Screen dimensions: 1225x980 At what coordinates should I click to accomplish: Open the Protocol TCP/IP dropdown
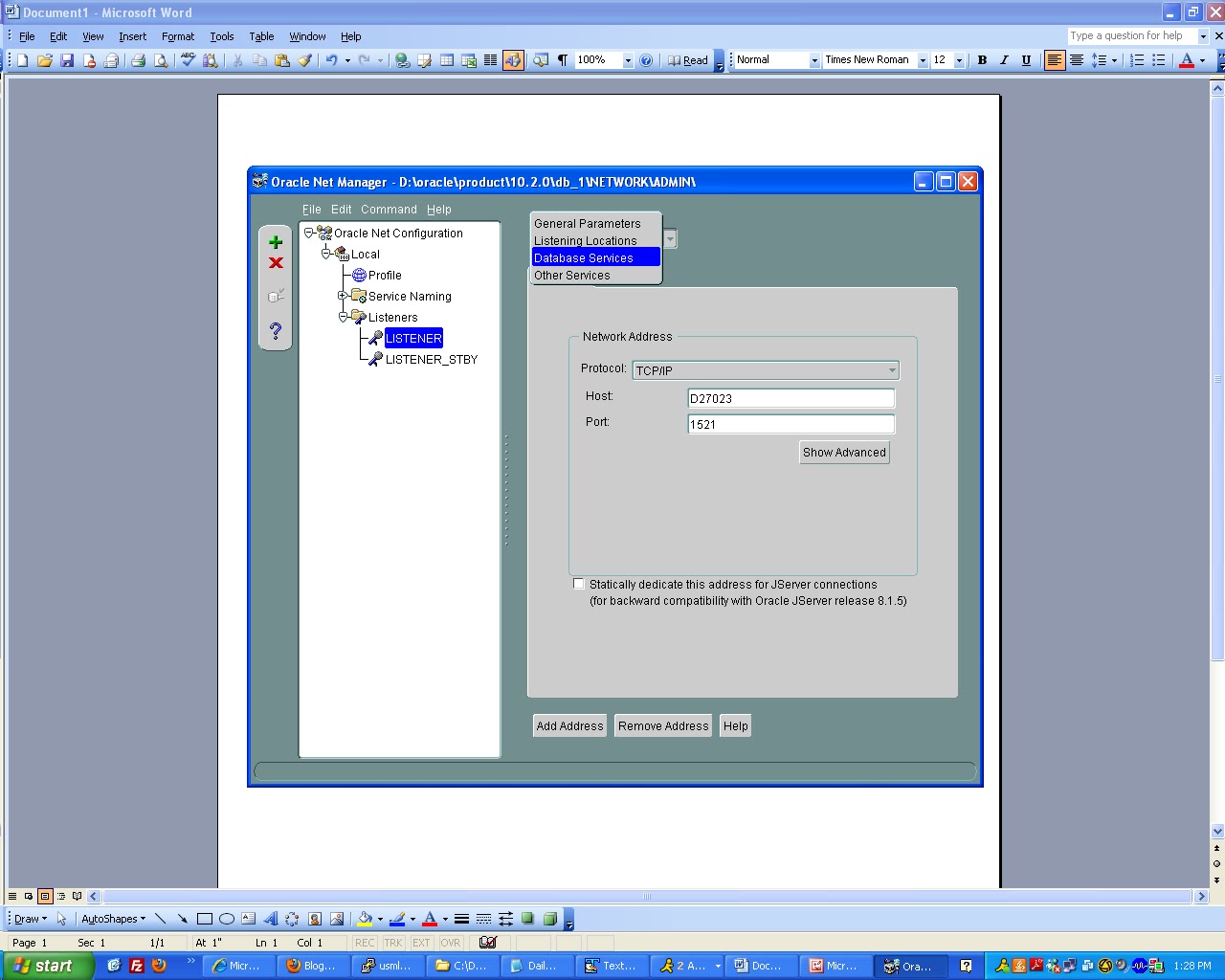[x=892, y=370]
